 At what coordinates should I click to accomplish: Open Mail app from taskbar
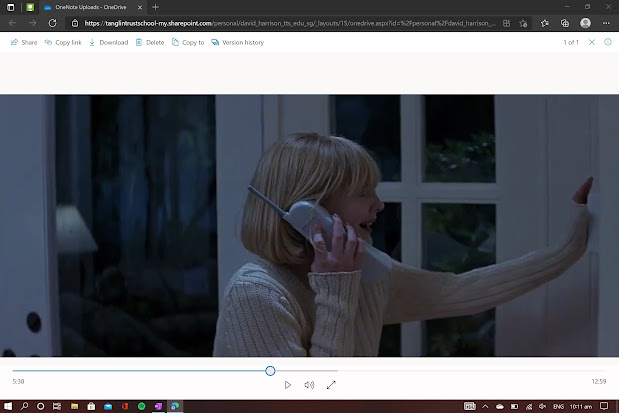pyautogui.click(x=108, y=406)
